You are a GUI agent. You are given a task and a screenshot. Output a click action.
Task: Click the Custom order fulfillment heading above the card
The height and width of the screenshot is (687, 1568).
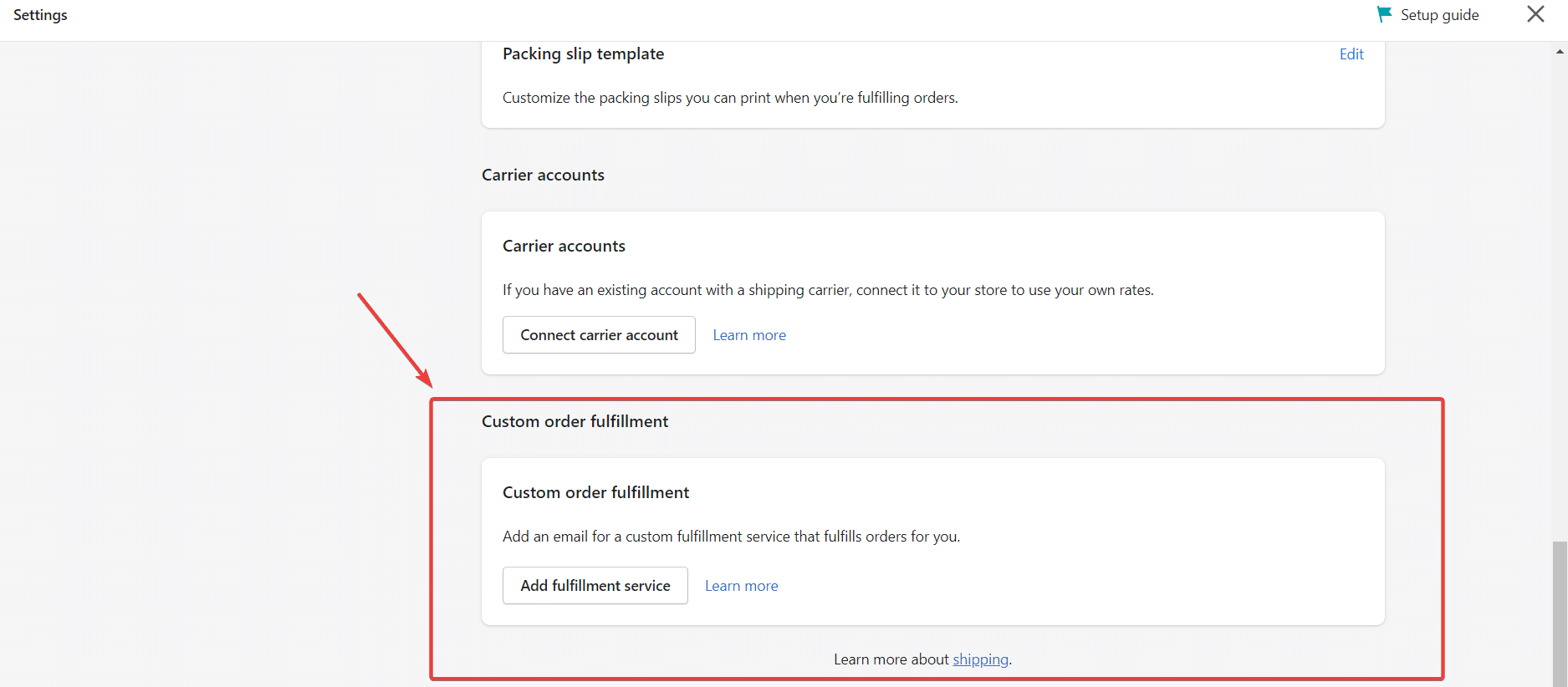click(575, 421)
